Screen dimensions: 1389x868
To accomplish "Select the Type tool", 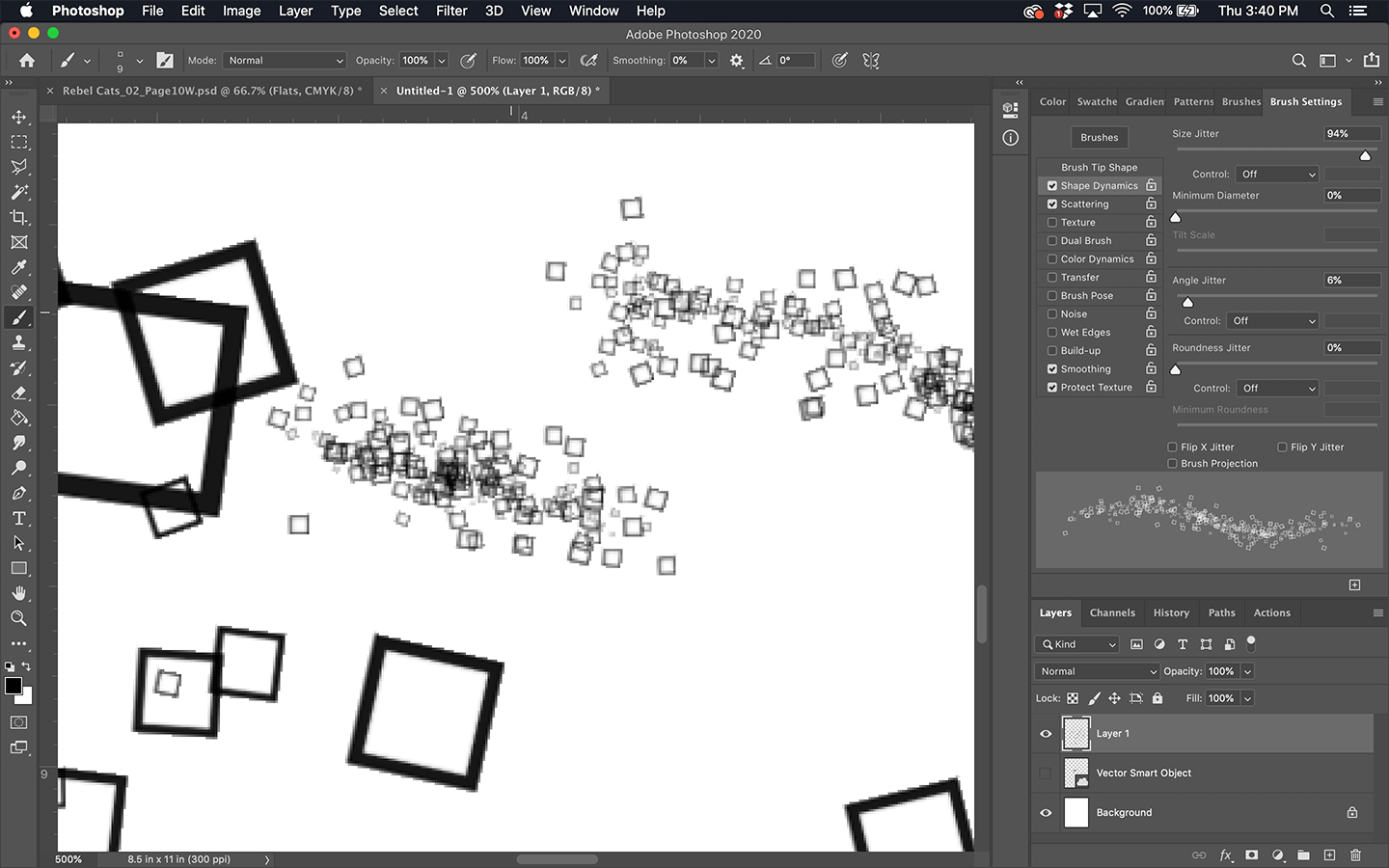I will point(19,518).
